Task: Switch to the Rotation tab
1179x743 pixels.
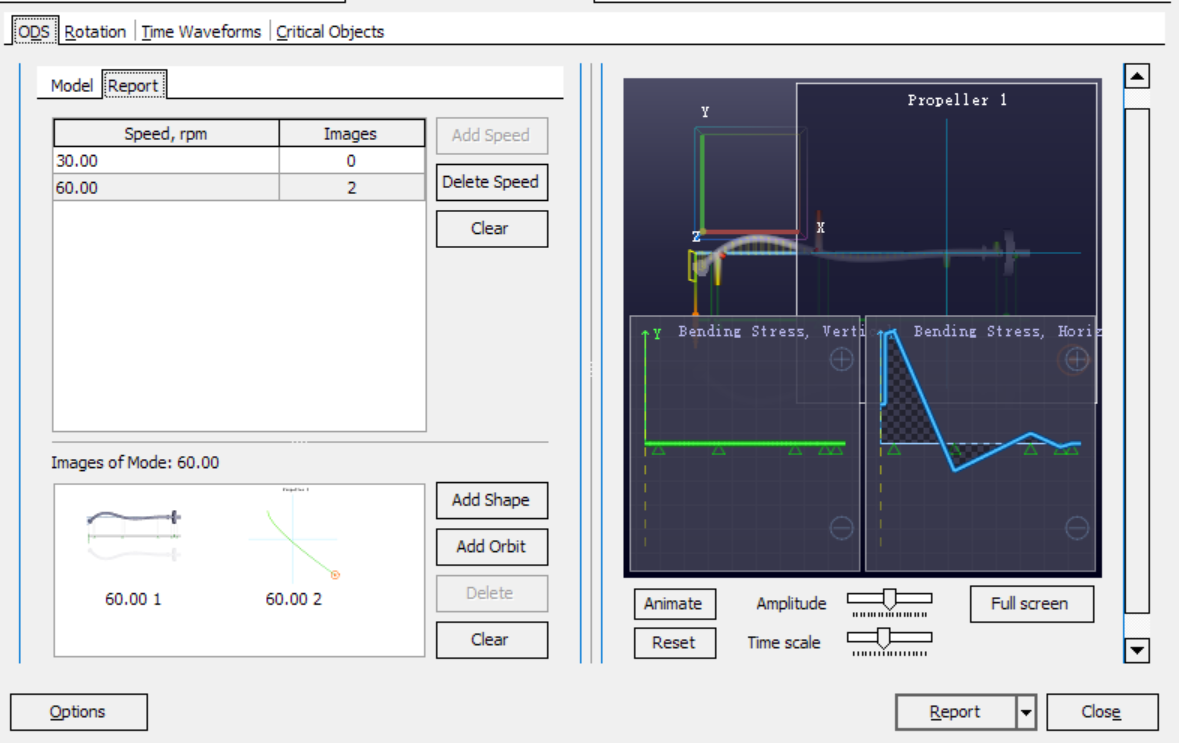Action: 95,32
